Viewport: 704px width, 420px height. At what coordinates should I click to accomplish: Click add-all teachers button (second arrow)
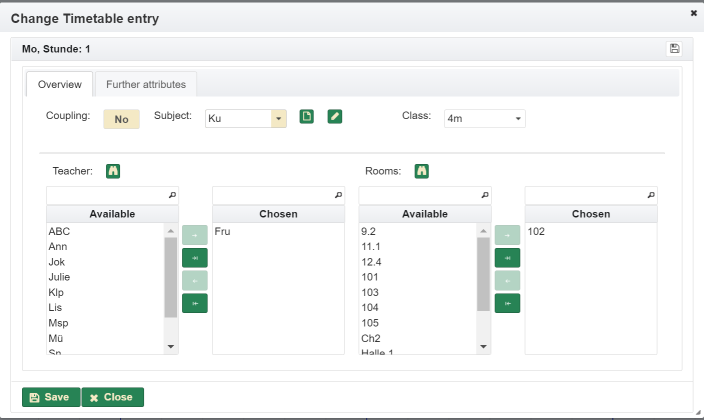coord(195,258)
